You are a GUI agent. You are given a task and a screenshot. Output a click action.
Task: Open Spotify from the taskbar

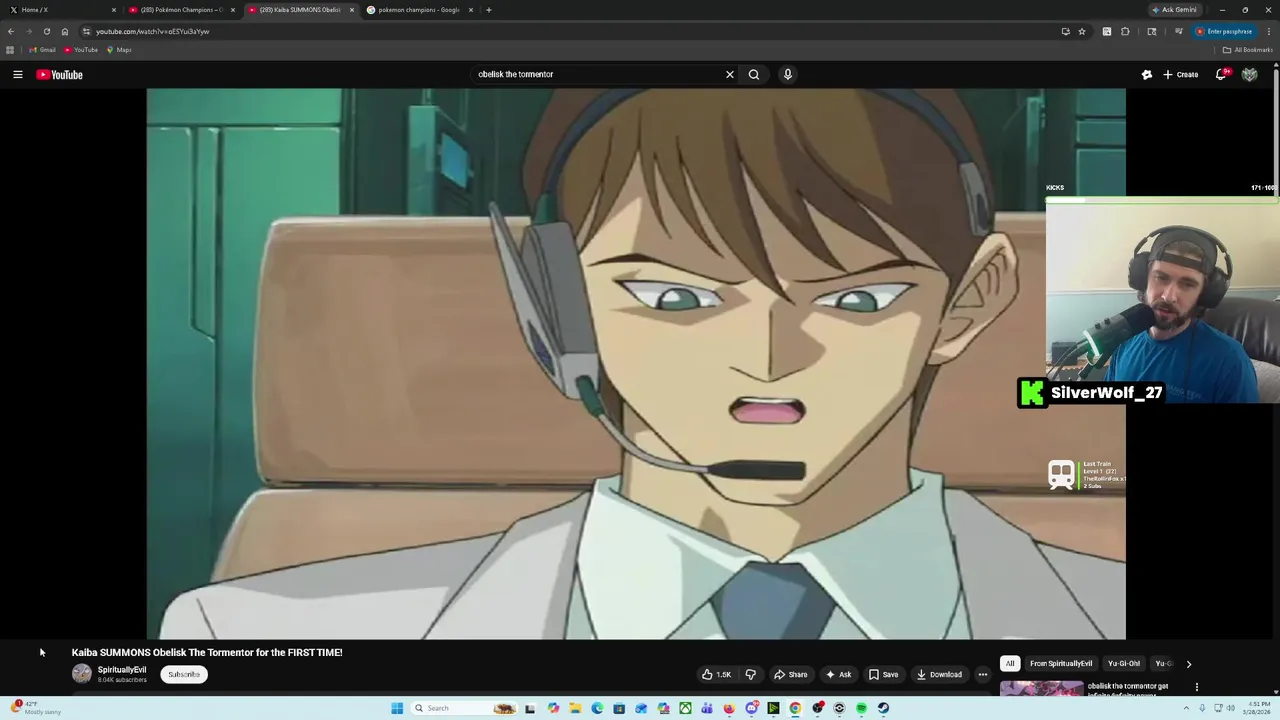(861, 708)
